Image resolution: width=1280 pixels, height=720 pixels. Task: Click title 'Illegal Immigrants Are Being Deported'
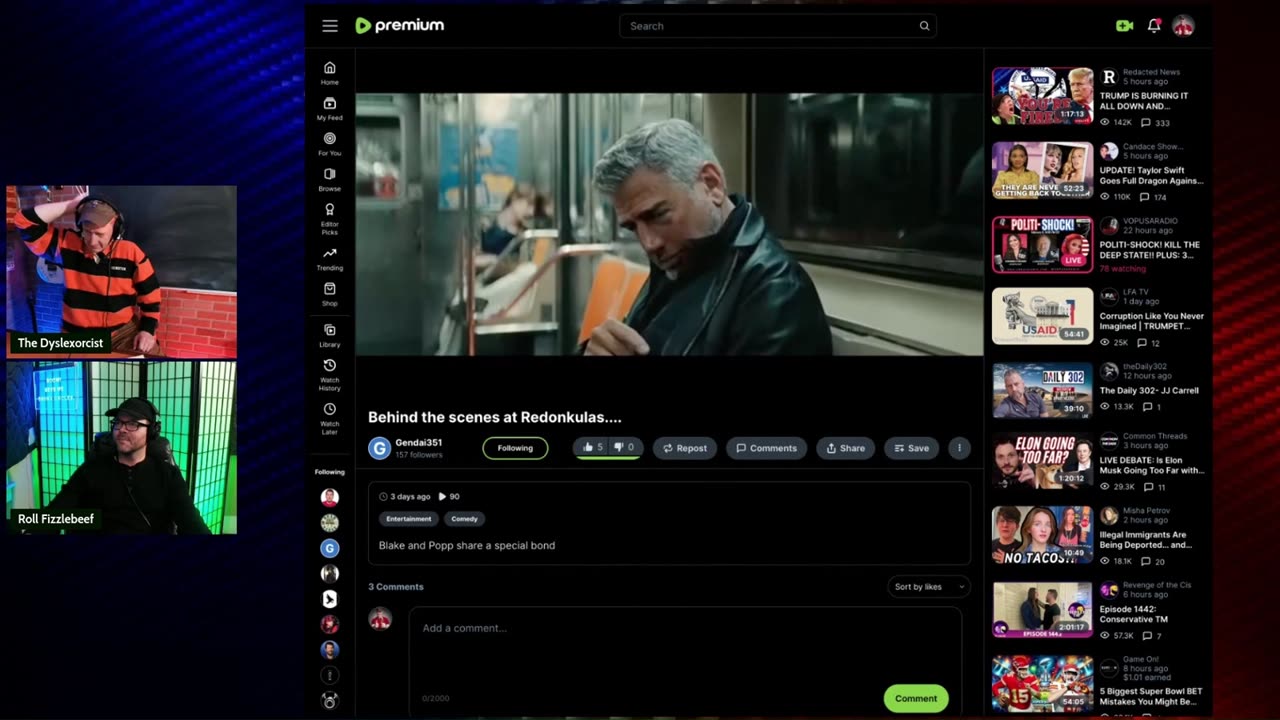(1146, 540)
